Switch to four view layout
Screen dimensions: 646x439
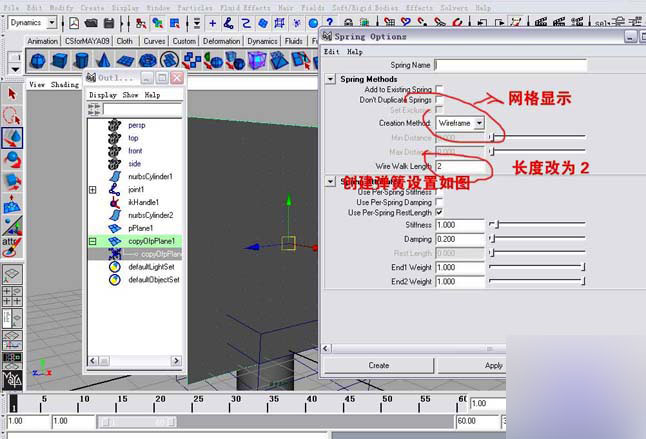12,296
